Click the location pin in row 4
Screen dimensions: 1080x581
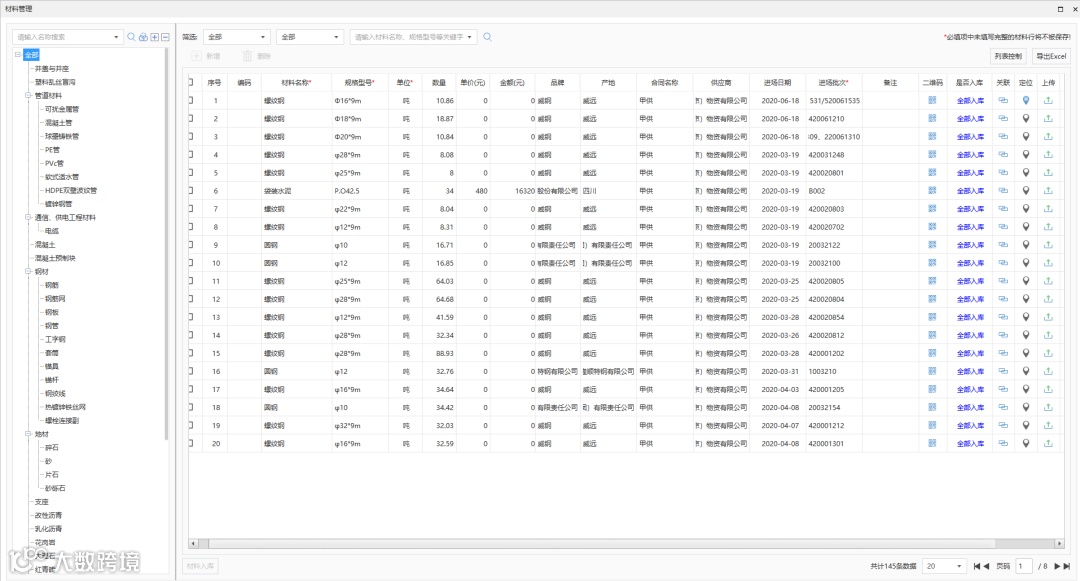point(1026,155)
